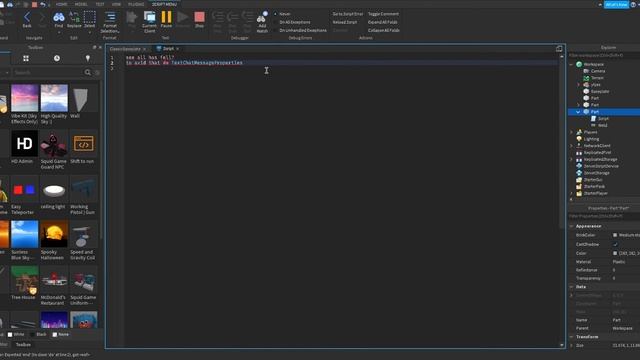This screenshot has height=360, width=640.
Task: Click the Filter workspace field in Explorer
Action: [603, 55]
